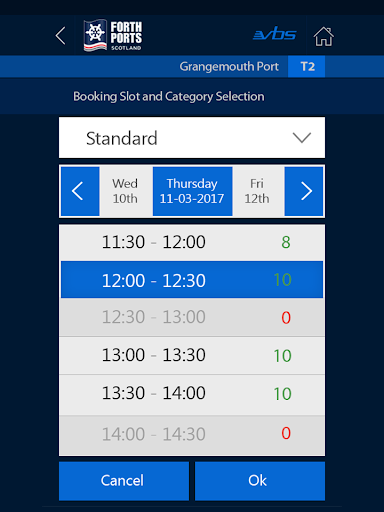Tap the back arrow in header
The width and height of the screenshot is (384, 512).
pos(61,36)
